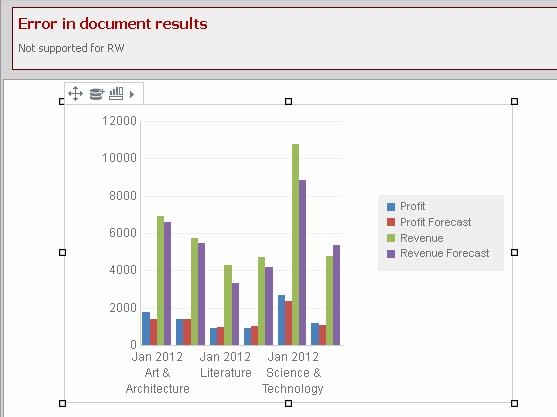Click the right-middle resize handle of chart
Screen dimensions: 557x417
(514, 253)
